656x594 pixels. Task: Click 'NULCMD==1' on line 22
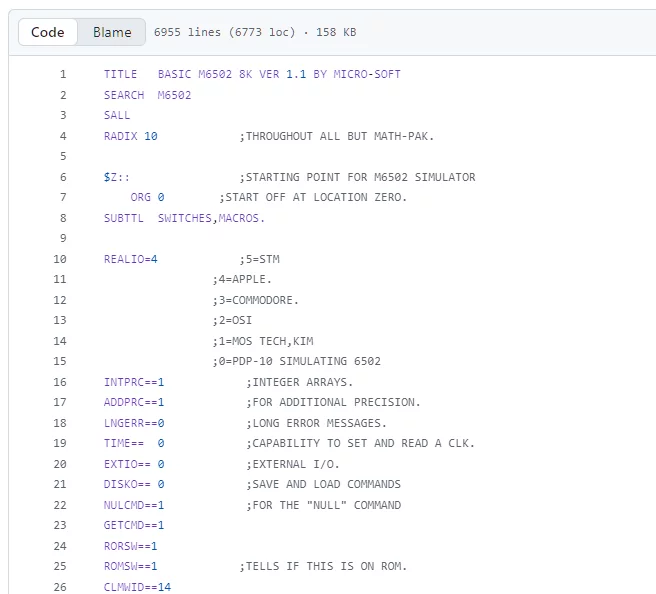click(134, 505)
